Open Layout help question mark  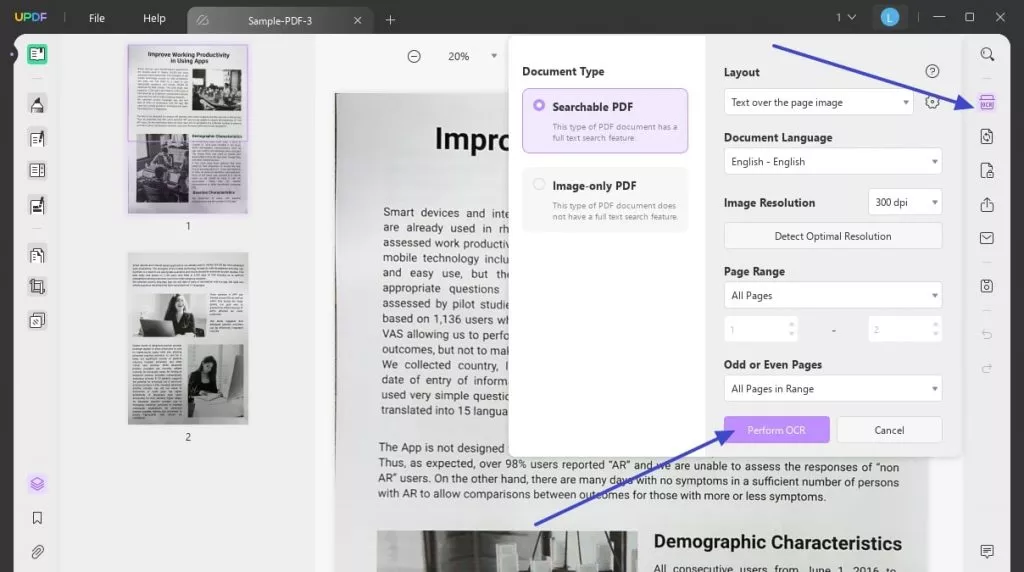(932, 71)
